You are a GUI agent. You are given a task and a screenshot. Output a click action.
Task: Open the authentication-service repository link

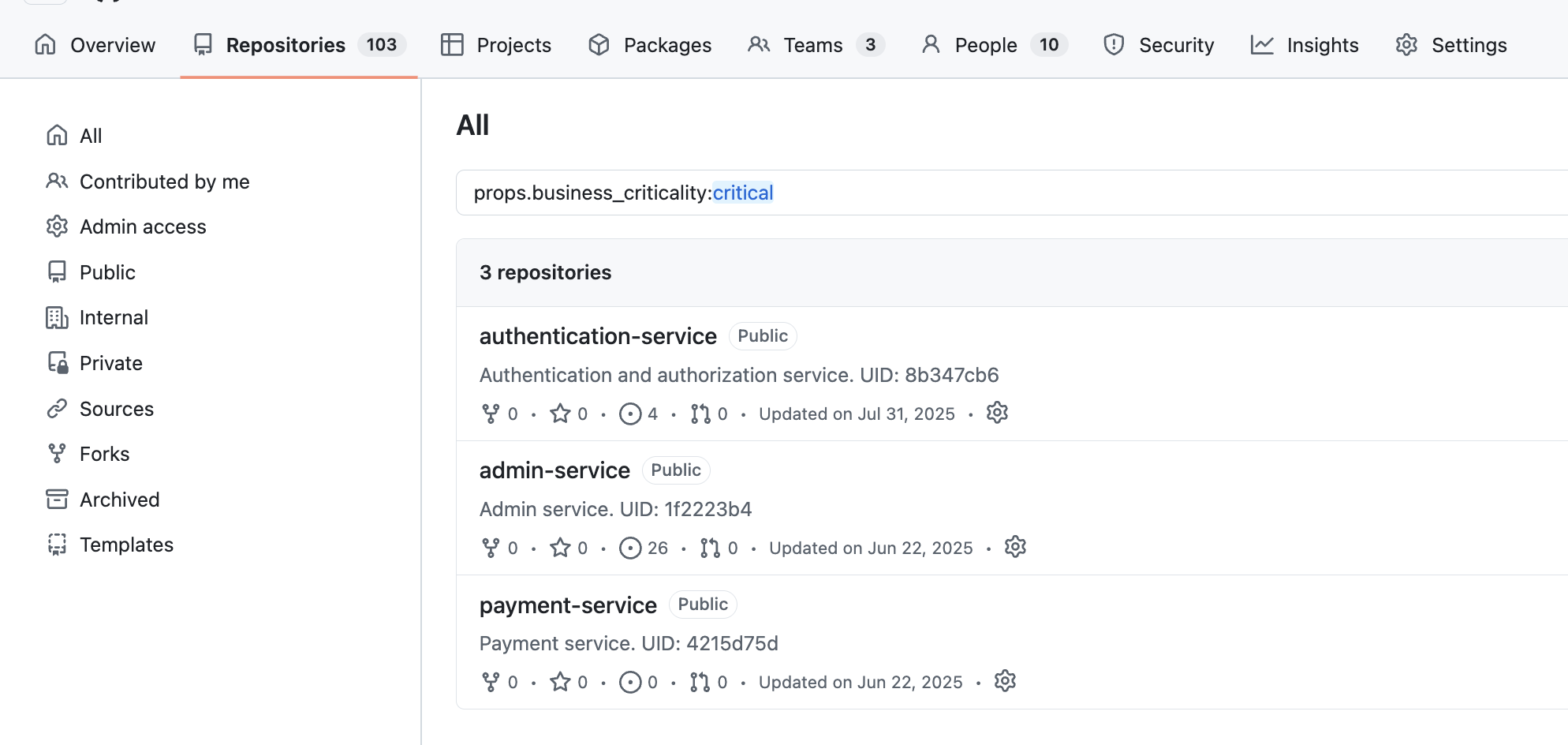598,336
